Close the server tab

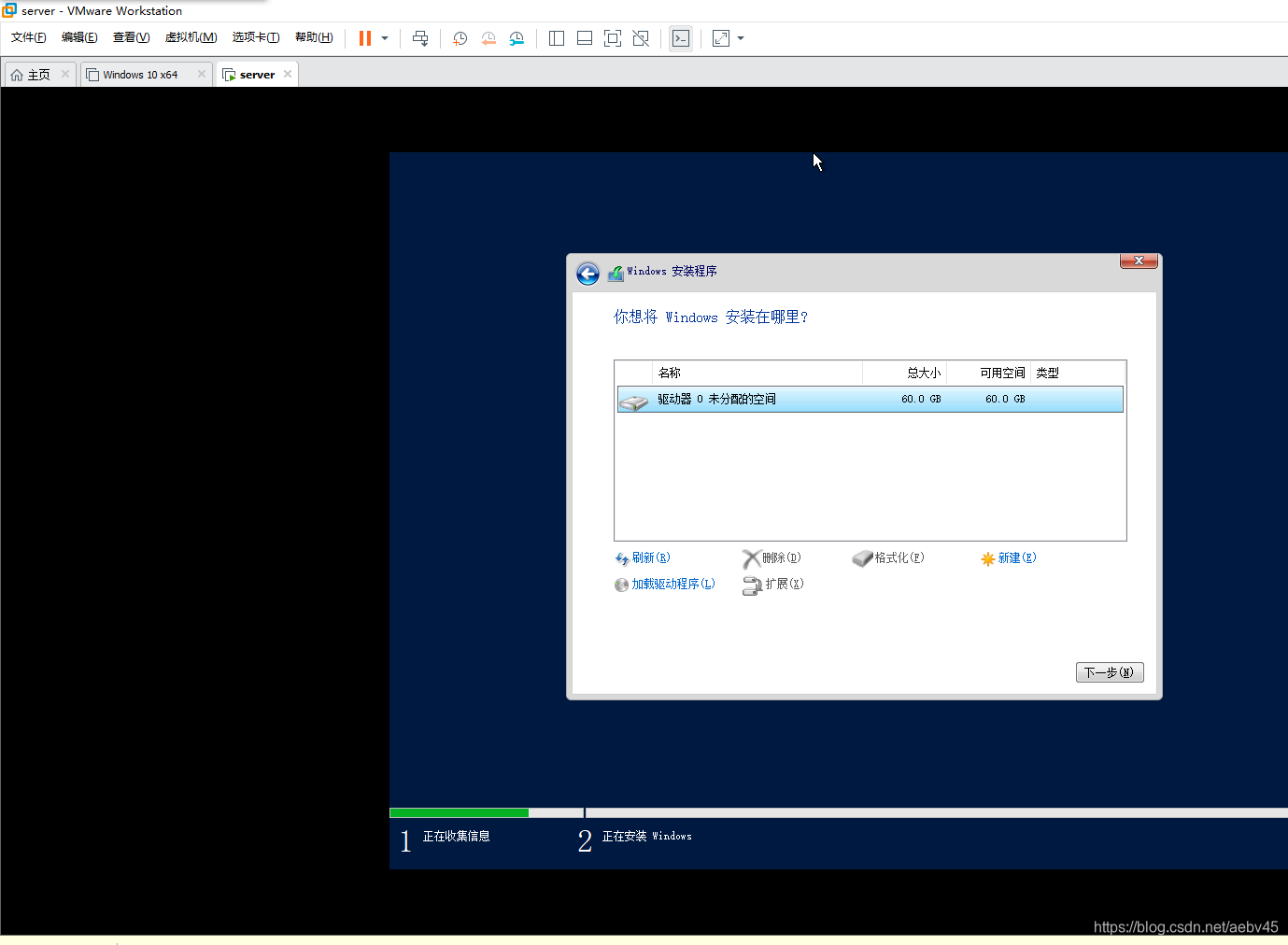[288, 74]
